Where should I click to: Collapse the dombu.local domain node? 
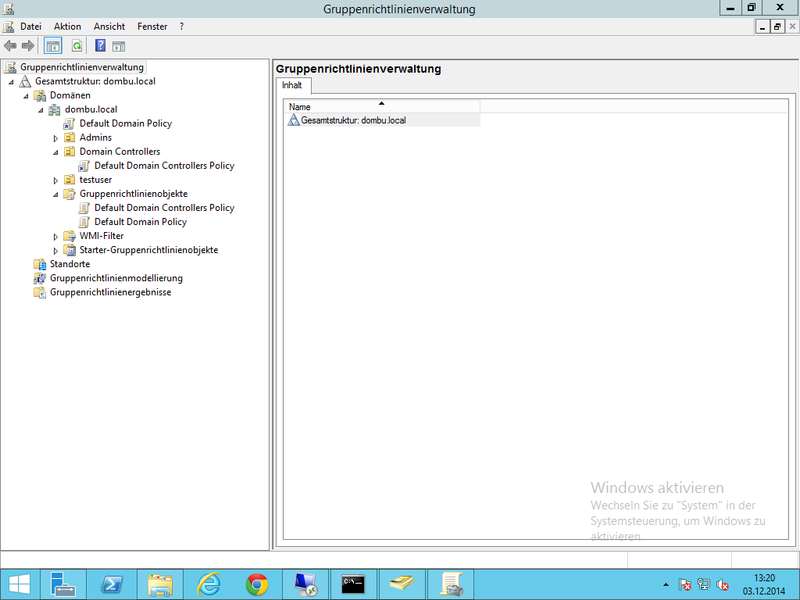[x=41, y=110]
